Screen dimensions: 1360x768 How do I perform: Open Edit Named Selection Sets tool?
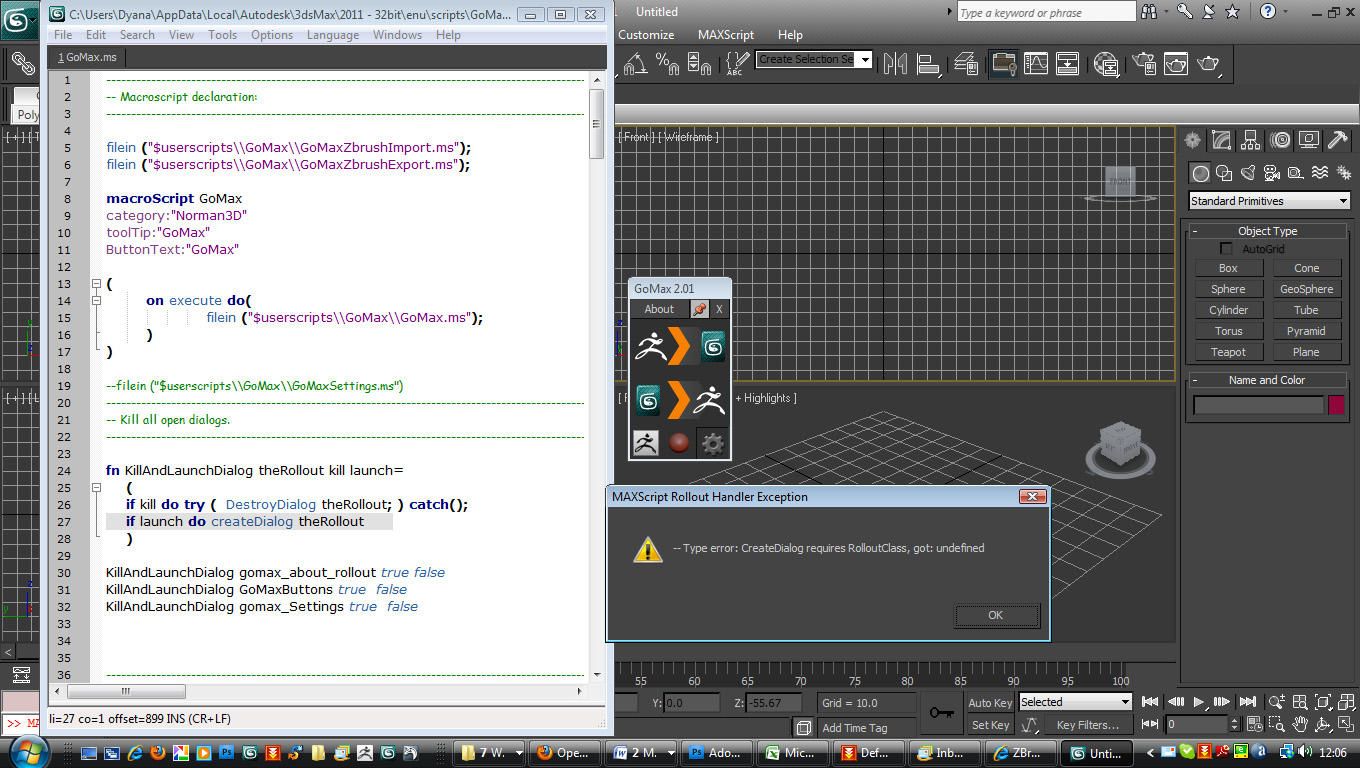[735, 64]
